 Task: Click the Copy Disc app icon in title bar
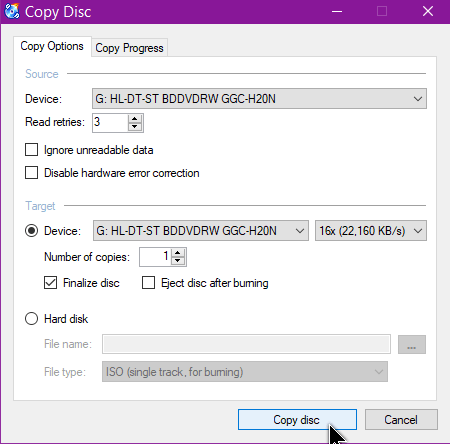(x=12, y=11)
